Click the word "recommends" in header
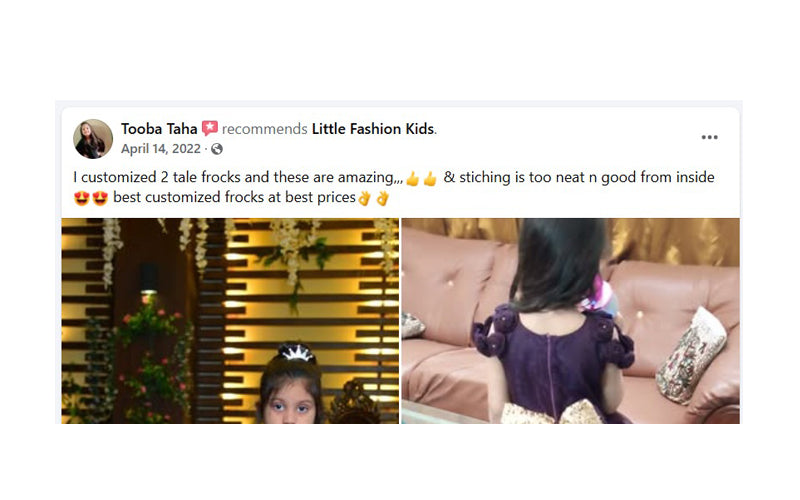Viewport: 800px width, 500px height. 264,129
